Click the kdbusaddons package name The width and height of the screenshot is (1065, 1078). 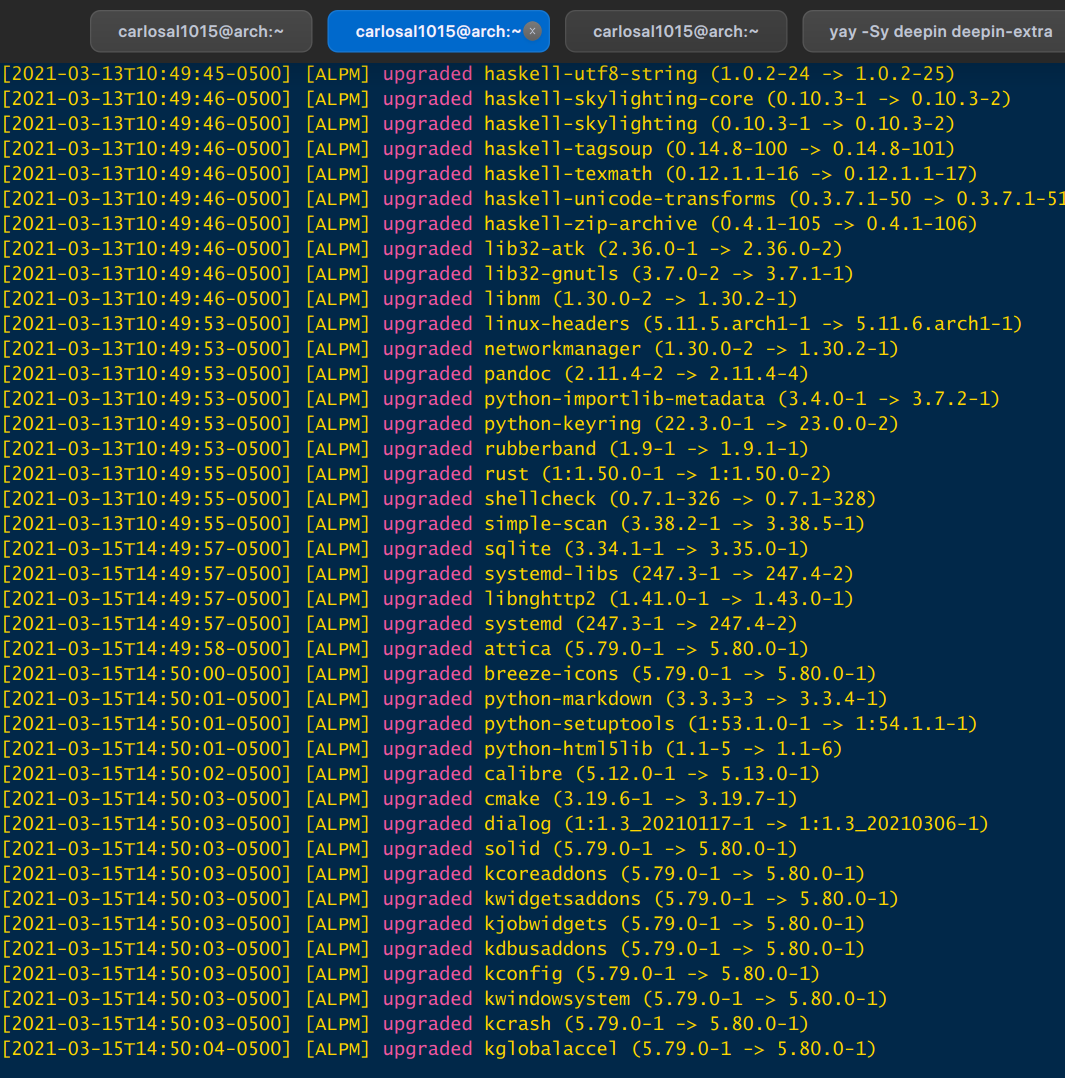546,949
